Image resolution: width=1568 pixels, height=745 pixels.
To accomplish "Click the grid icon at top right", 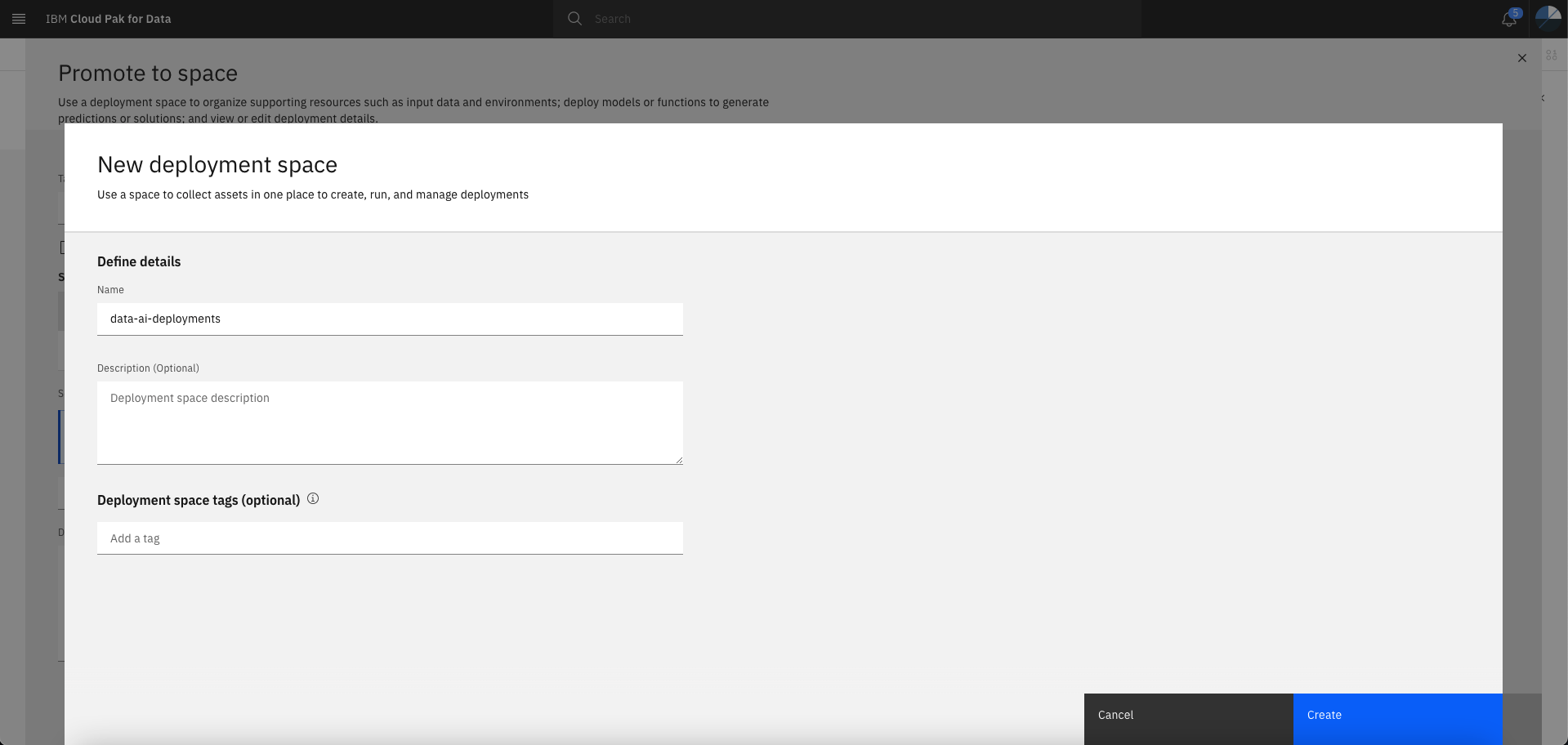I will (1552, 55).
